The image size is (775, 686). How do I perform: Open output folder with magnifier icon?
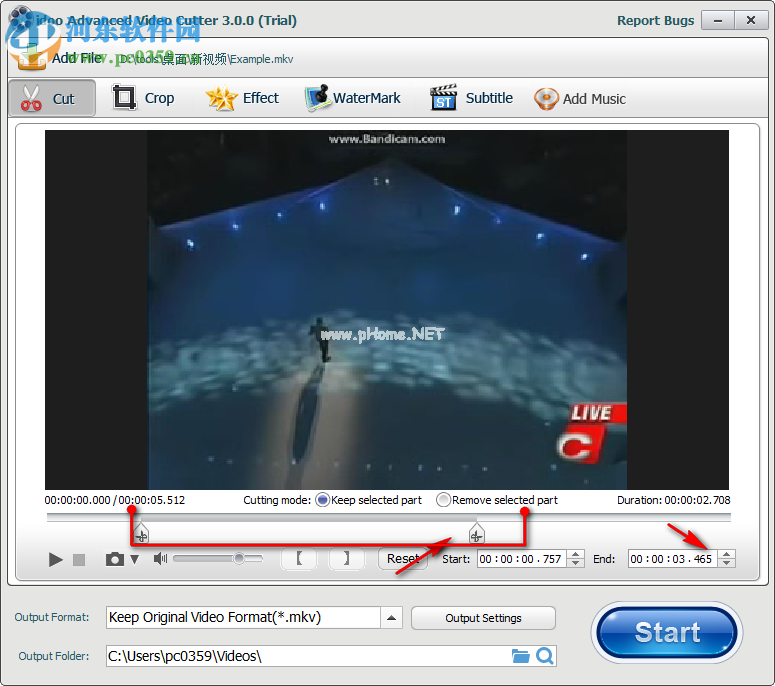point(545,656)
